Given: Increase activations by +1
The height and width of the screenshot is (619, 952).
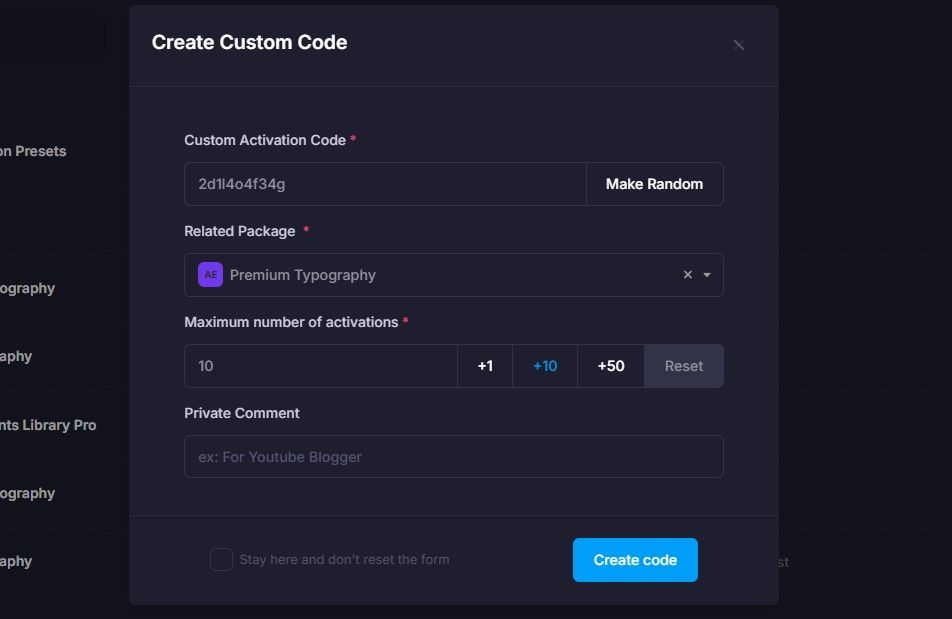Looking at the screenshot, I should (485, 365).
